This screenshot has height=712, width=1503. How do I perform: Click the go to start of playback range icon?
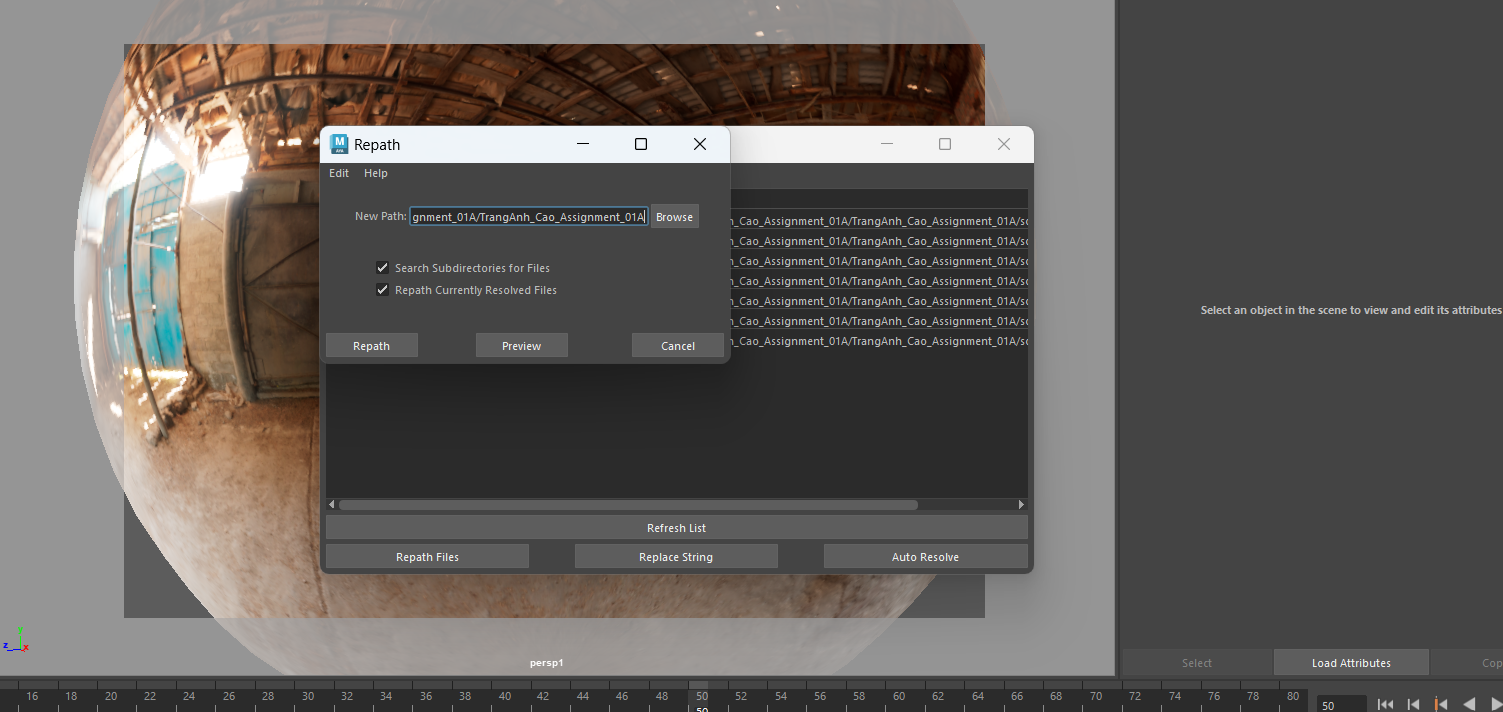1385,704
